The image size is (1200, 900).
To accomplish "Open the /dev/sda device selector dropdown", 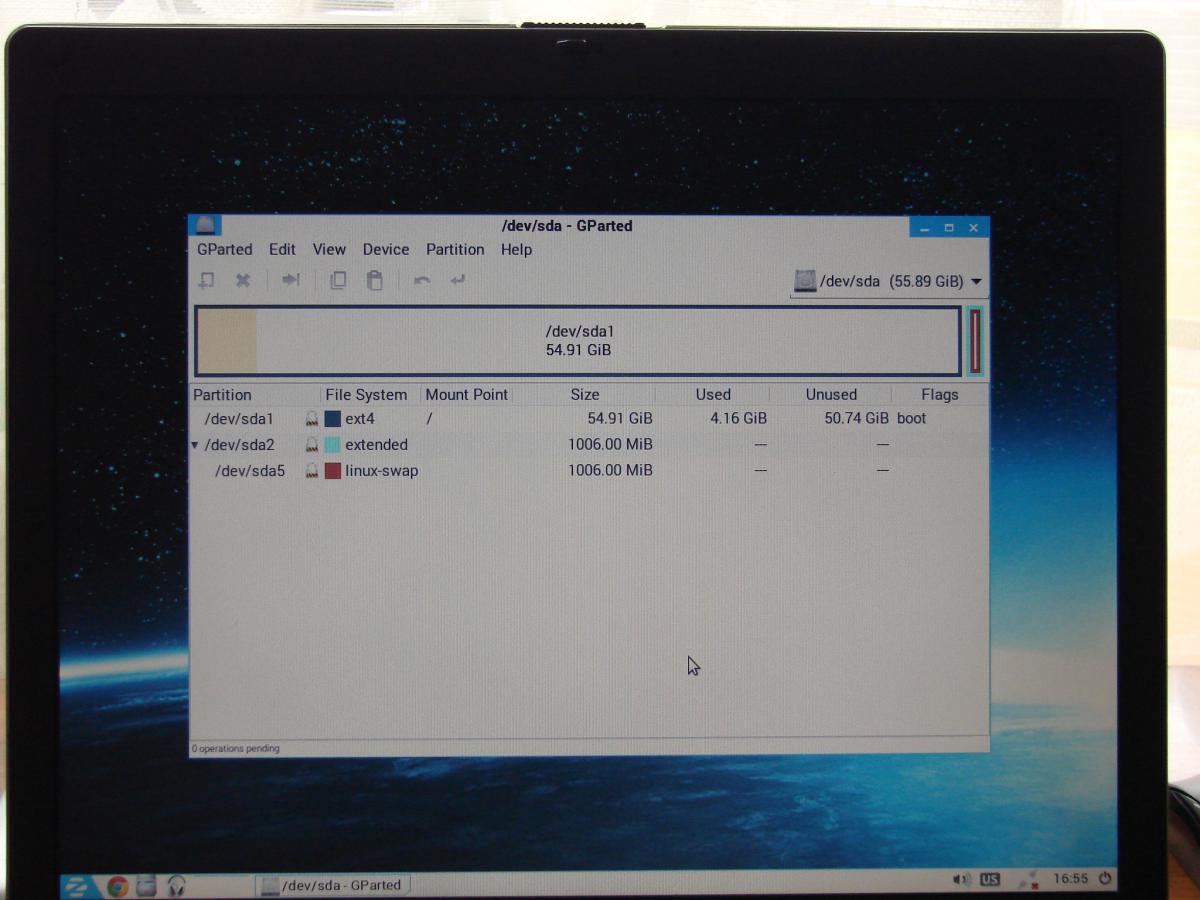I will point(888,282).
